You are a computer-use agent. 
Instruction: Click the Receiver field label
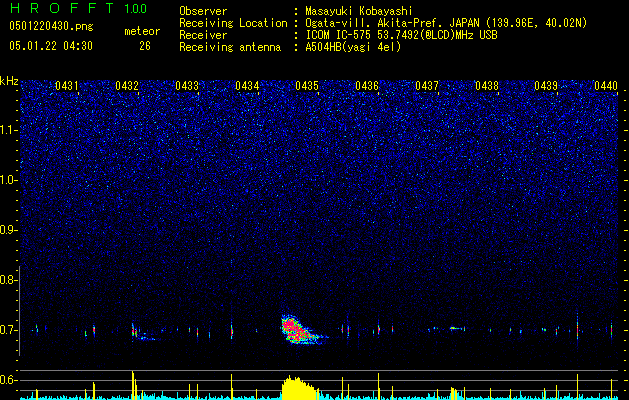pyautogui.click(x=203, y=35)
